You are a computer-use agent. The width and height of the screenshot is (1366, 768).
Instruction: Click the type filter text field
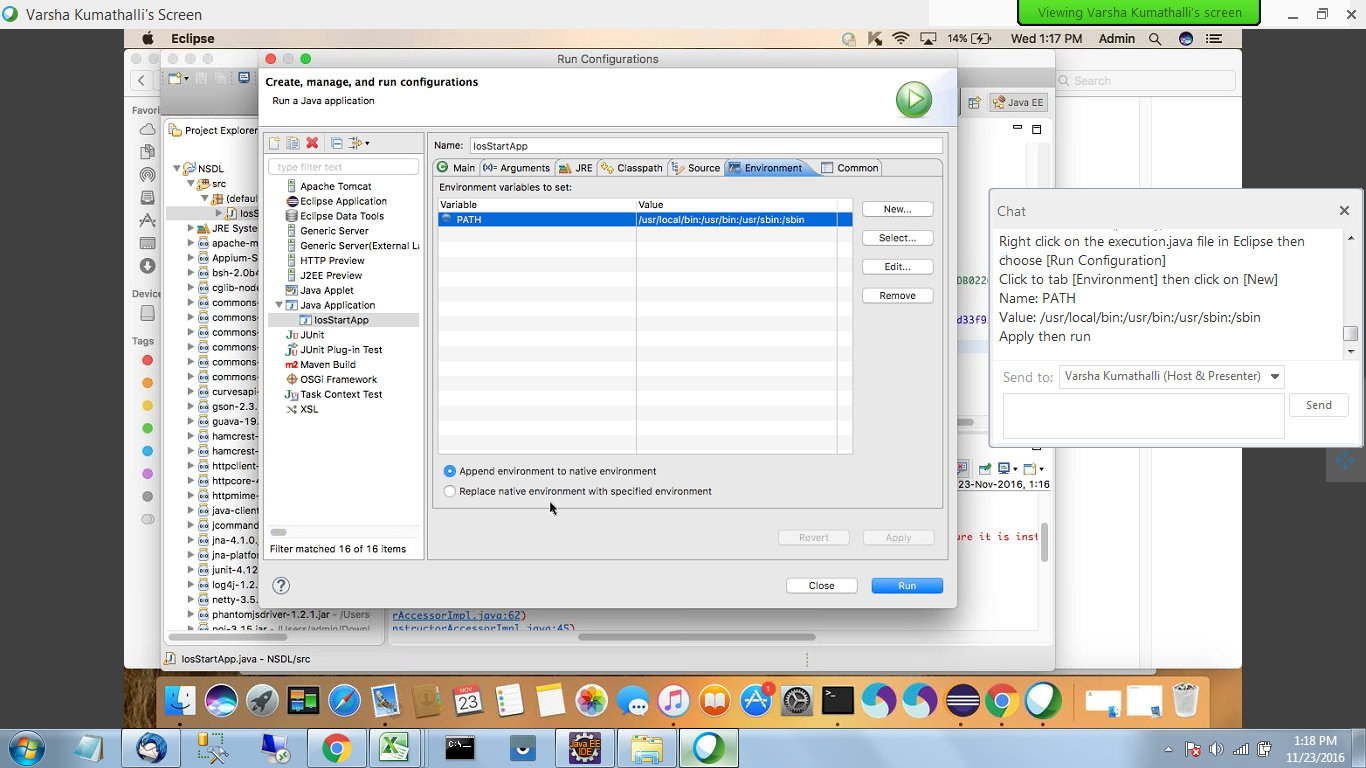coord(343,165)
